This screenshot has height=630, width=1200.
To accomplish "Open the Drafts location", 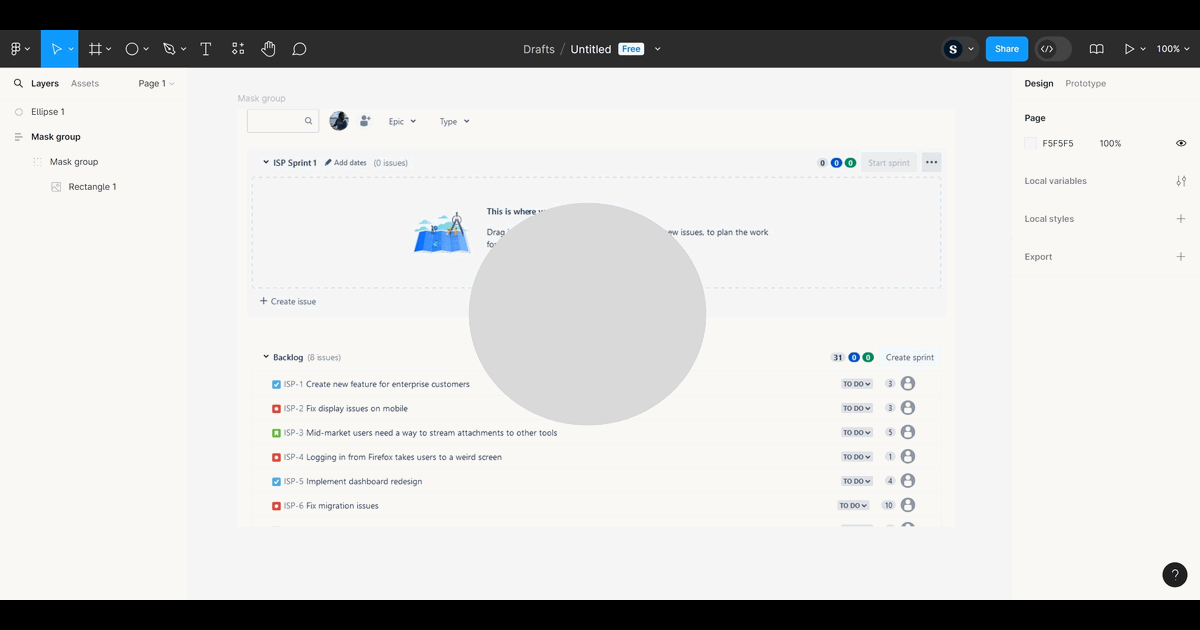I will tap(538, 49).
